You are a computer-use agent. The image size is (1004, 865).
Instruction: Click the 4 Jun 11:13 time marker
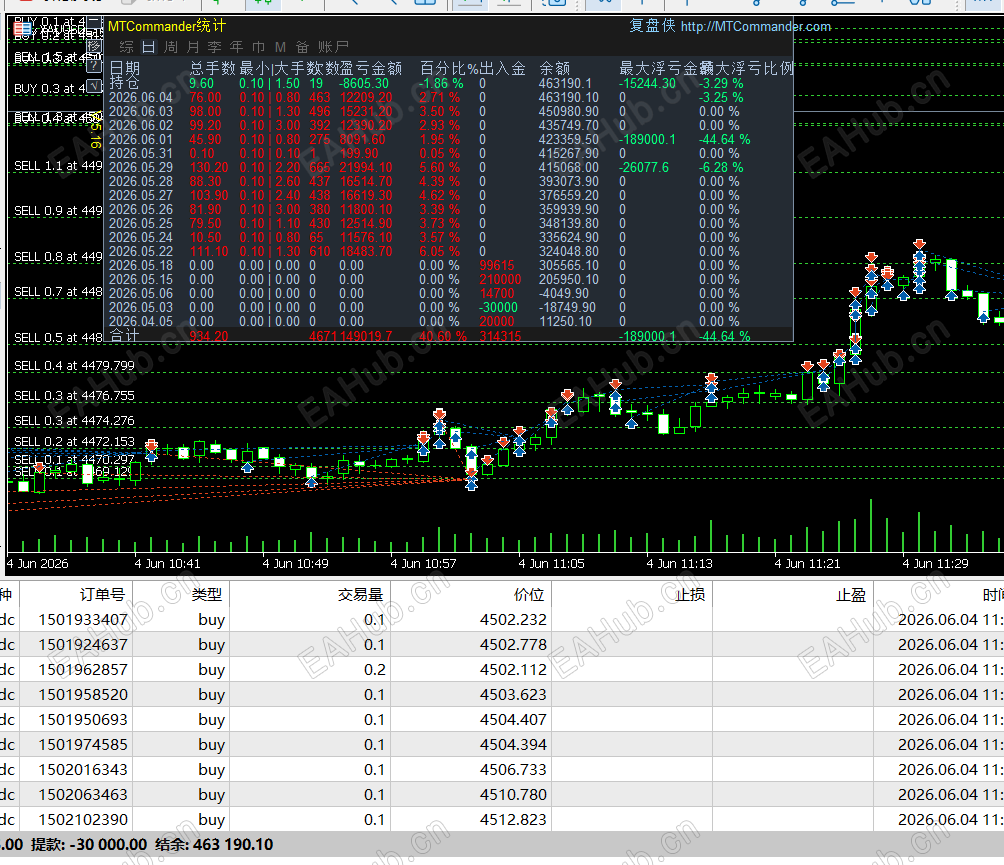click(x=679, y=563)
